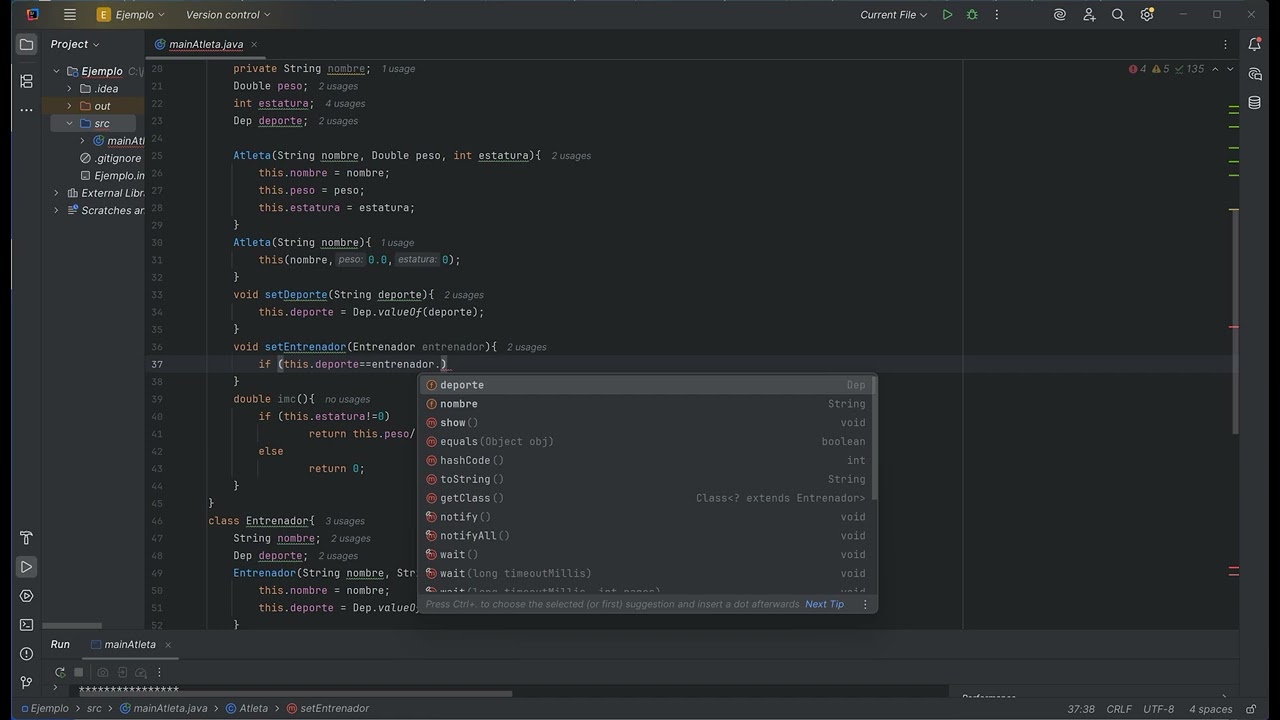Select .gitignore file in project tree

112,158
